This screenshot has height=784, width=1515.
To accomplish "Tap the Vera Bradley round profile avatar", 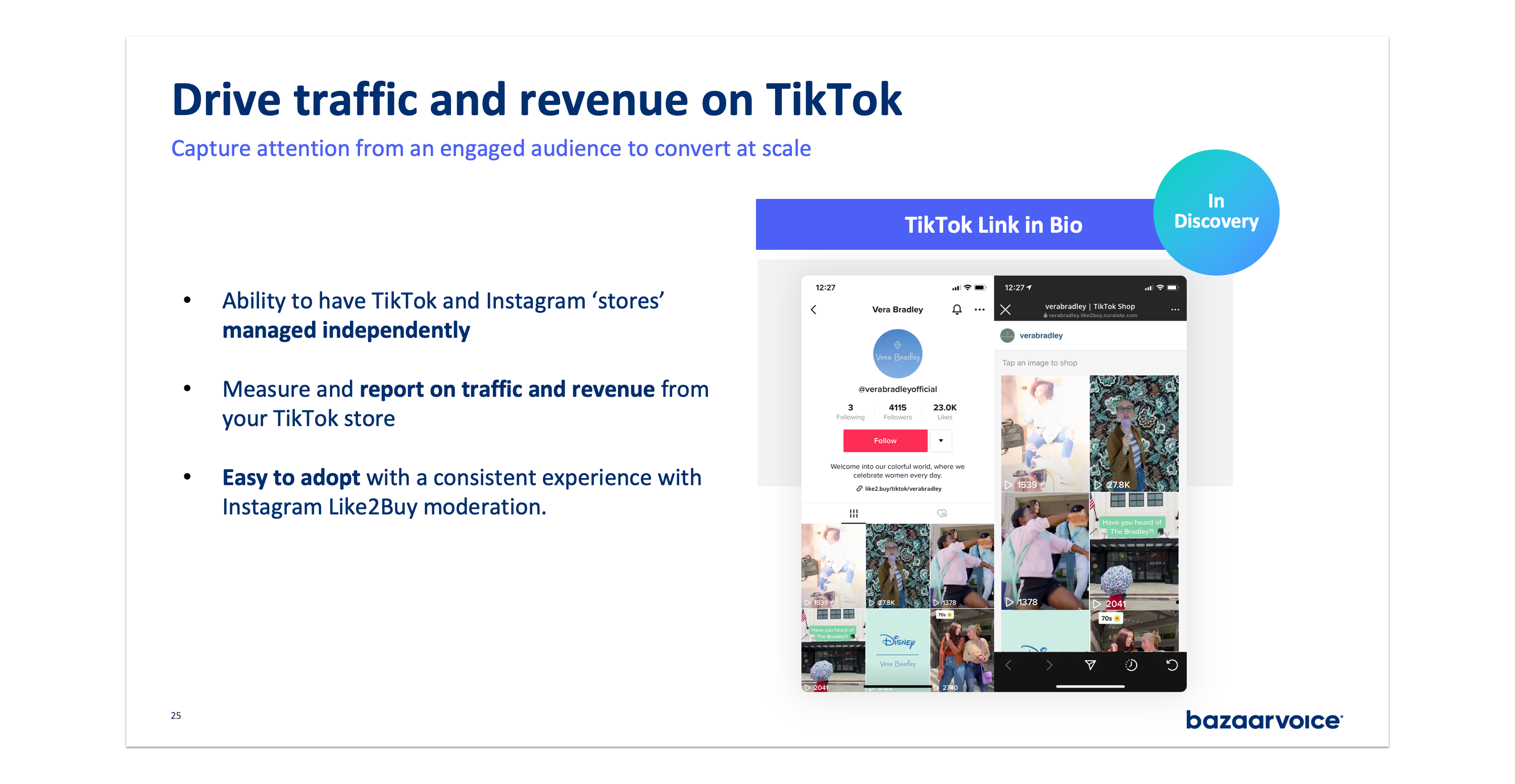I will pos(897,353).
